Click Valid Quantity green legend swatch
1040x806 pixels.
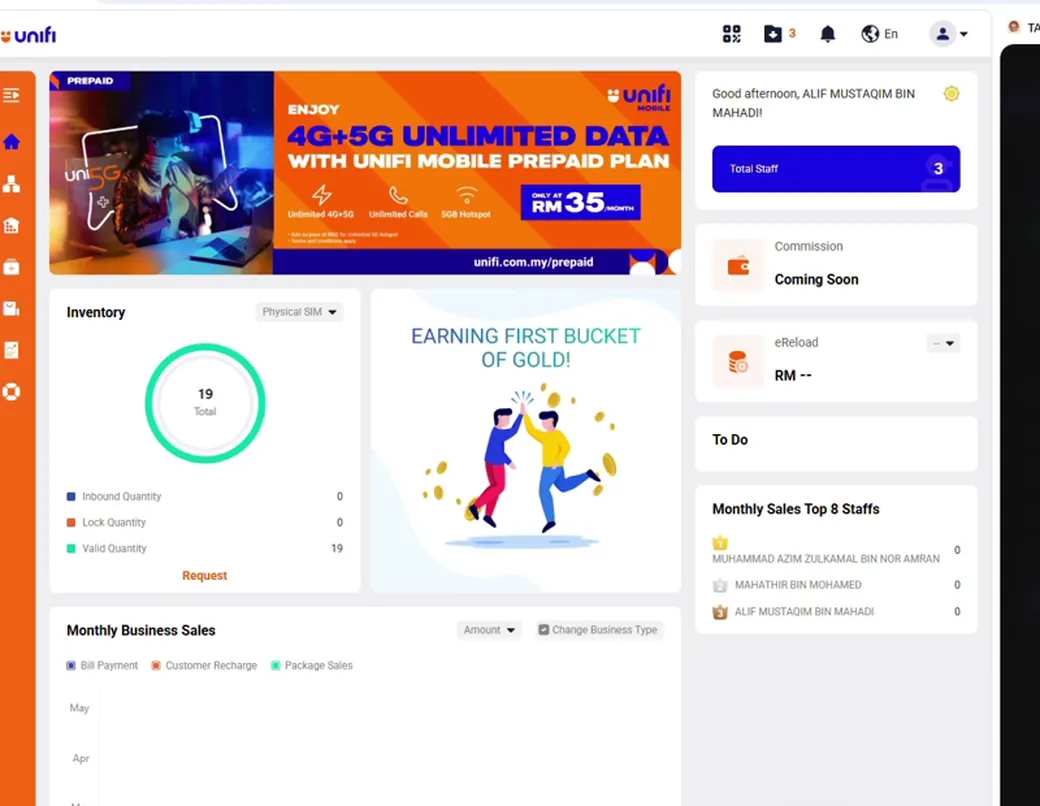coord(71,548)
